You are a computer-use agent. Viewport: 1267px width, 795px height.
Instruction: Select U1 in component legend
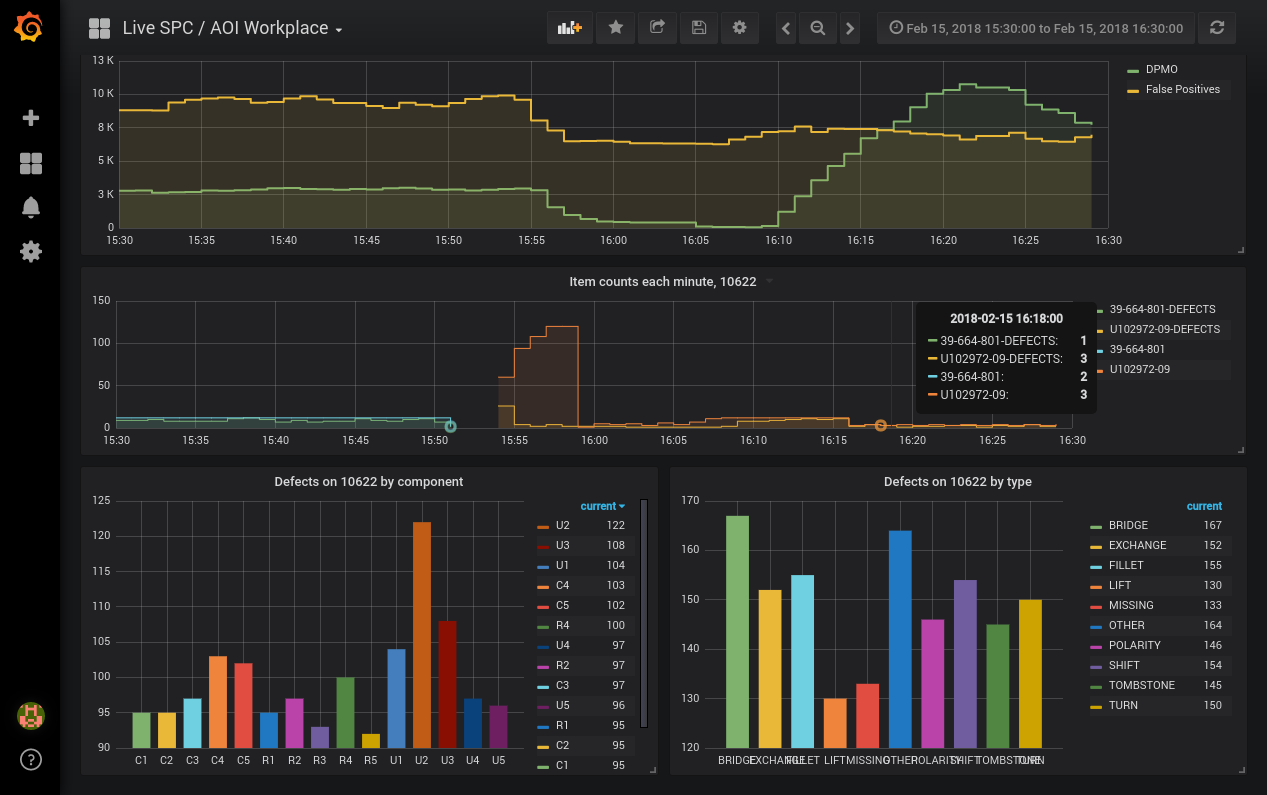562,565
